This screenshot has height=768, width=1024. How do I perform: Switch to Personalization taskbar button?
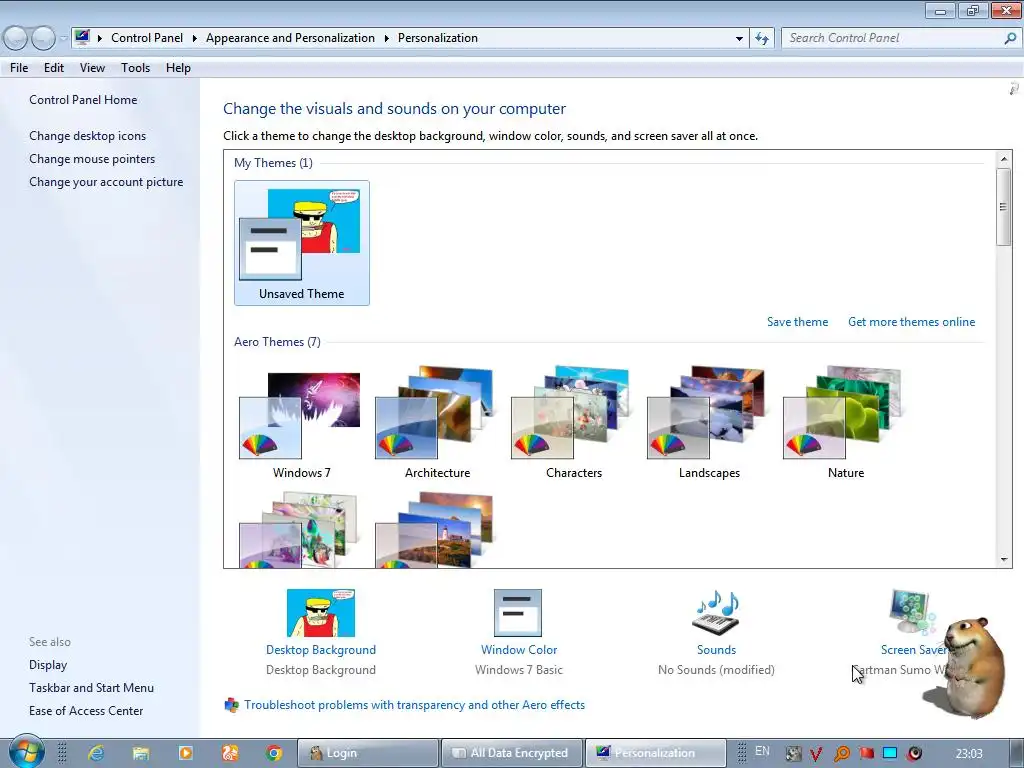[x=656, y=753]
